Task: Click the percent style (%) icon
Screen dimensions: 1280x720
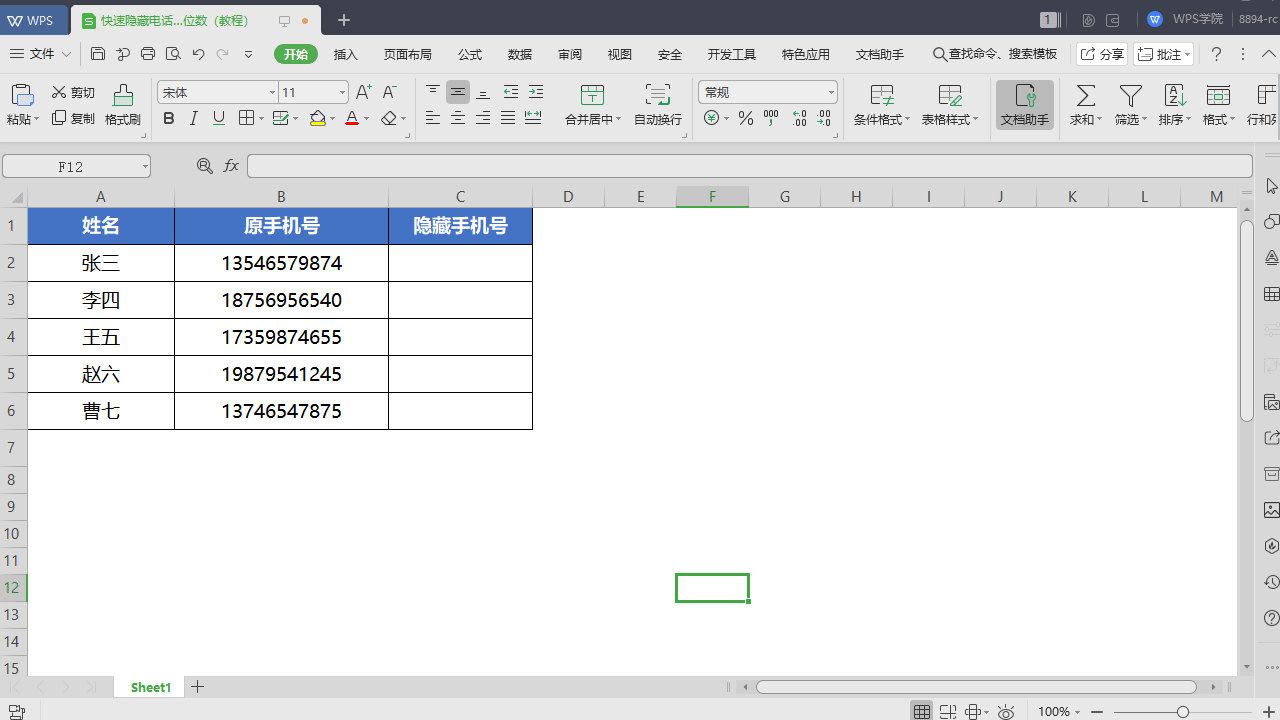Action: (745, 118)
